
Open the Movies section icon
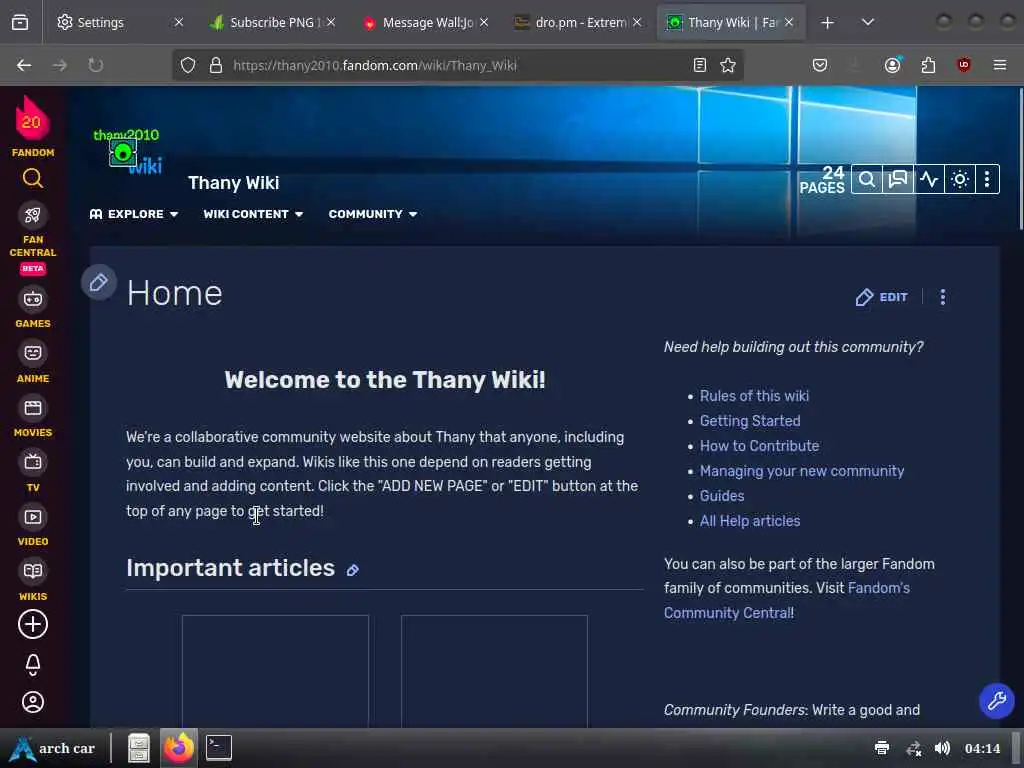33,408
